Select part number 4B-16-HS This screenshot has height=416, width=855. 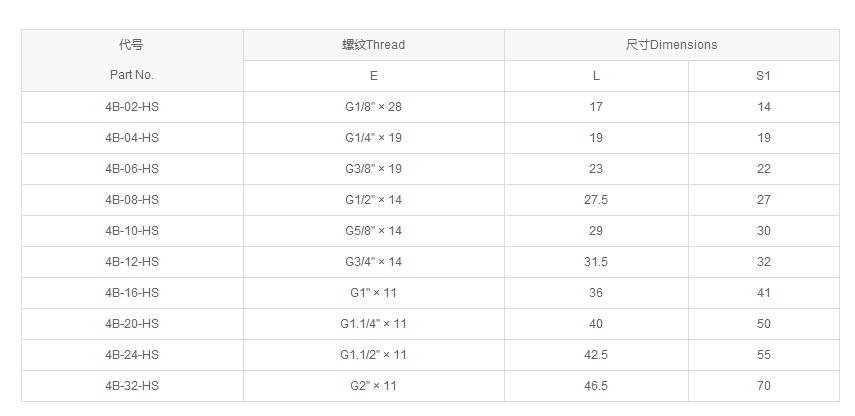pos(132,293)
